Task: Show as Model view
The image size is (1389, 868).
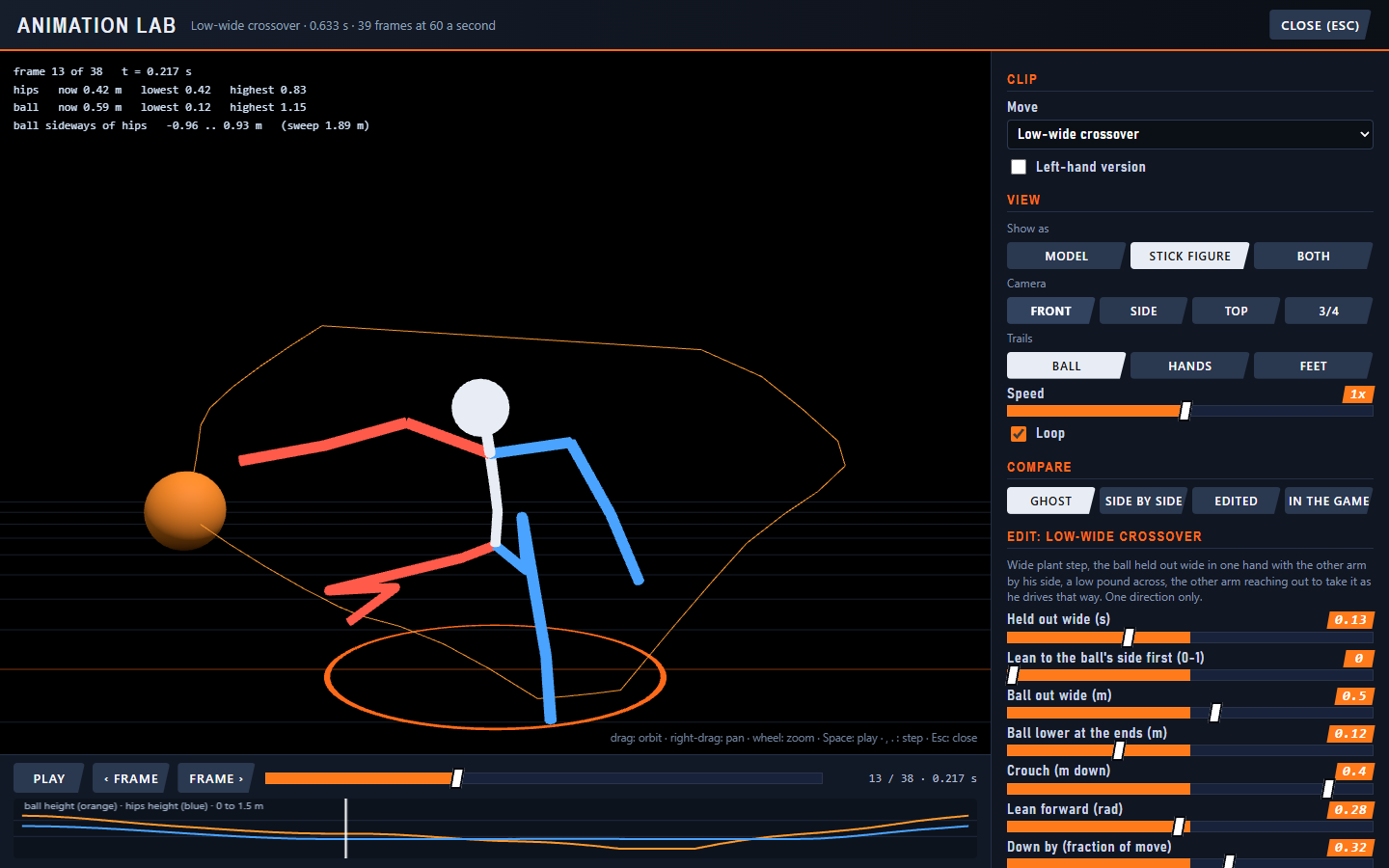Action: (1066, 256)
